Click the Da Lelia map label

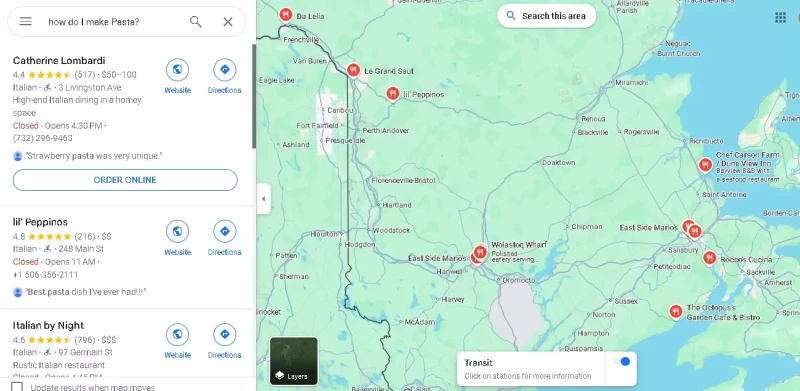pyautogui.click(x=310, y=16)
